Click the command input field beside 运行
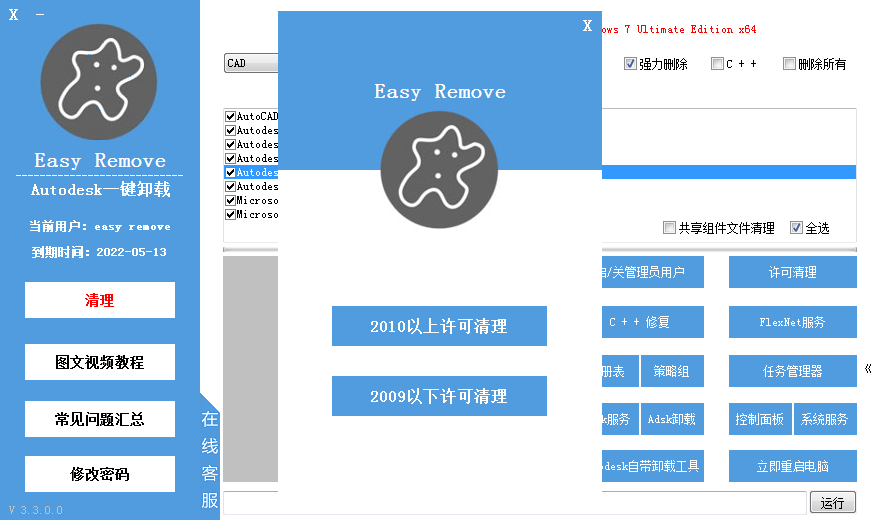 pos(515,503)
